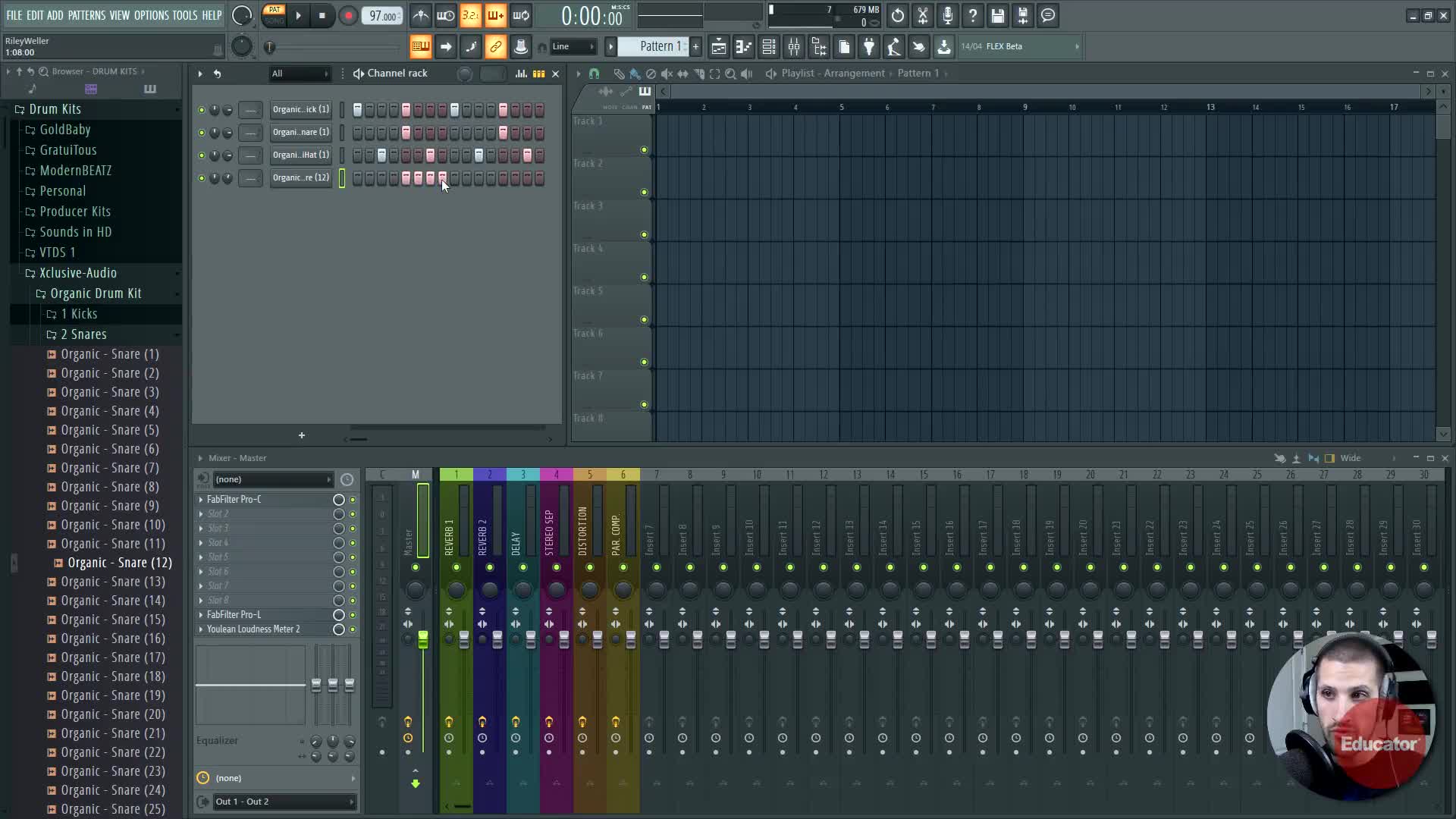
Task: Open the playlist view icon
Action: 719,47
